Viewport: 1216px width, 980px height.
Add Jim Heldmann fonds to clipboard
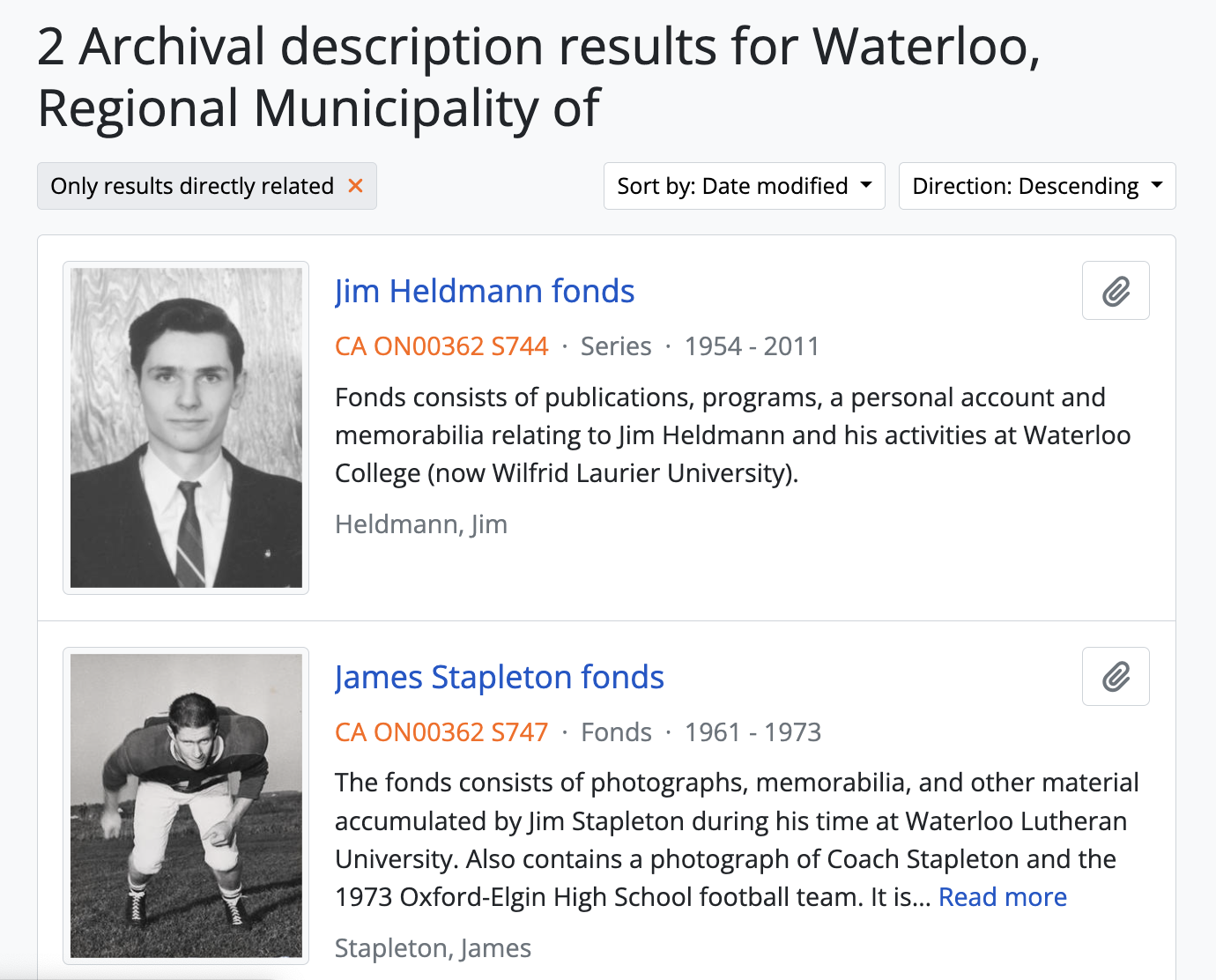[1116, 291]
